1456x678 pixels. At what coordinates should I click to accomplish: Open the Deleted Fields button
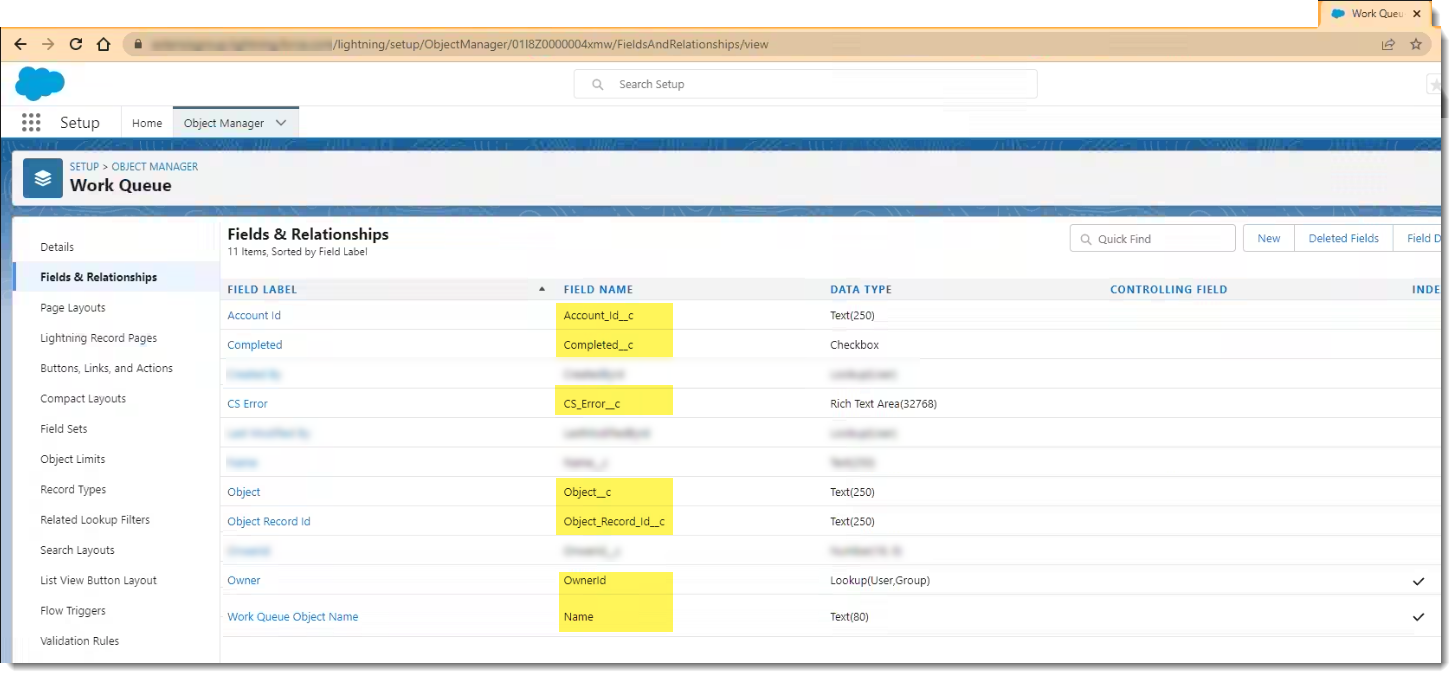1343,238
